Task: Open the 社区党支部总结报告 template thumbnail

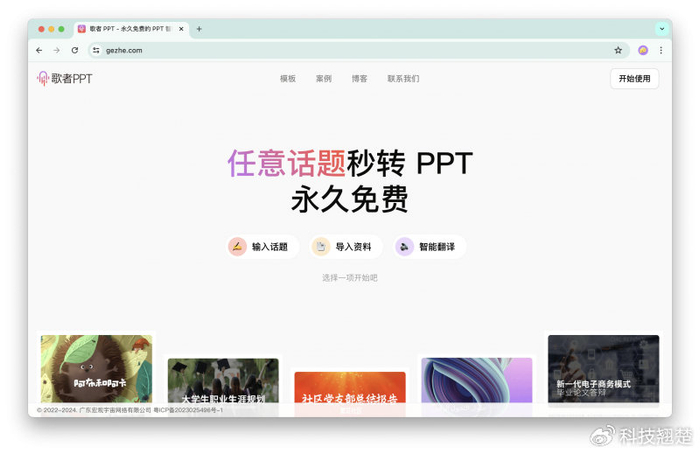Action: [350, 387]
